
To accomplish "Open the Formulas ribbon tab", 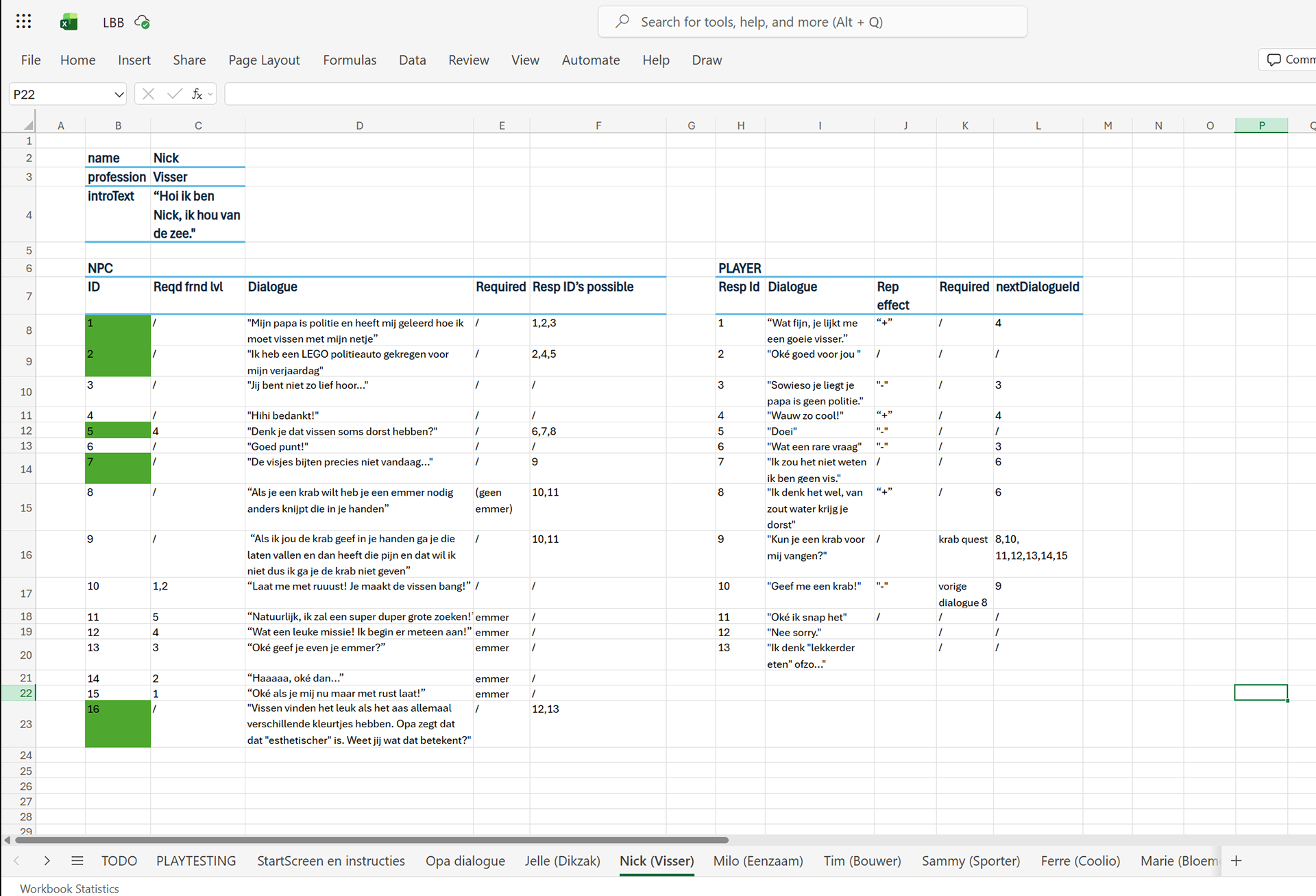I will click(350, 60).
